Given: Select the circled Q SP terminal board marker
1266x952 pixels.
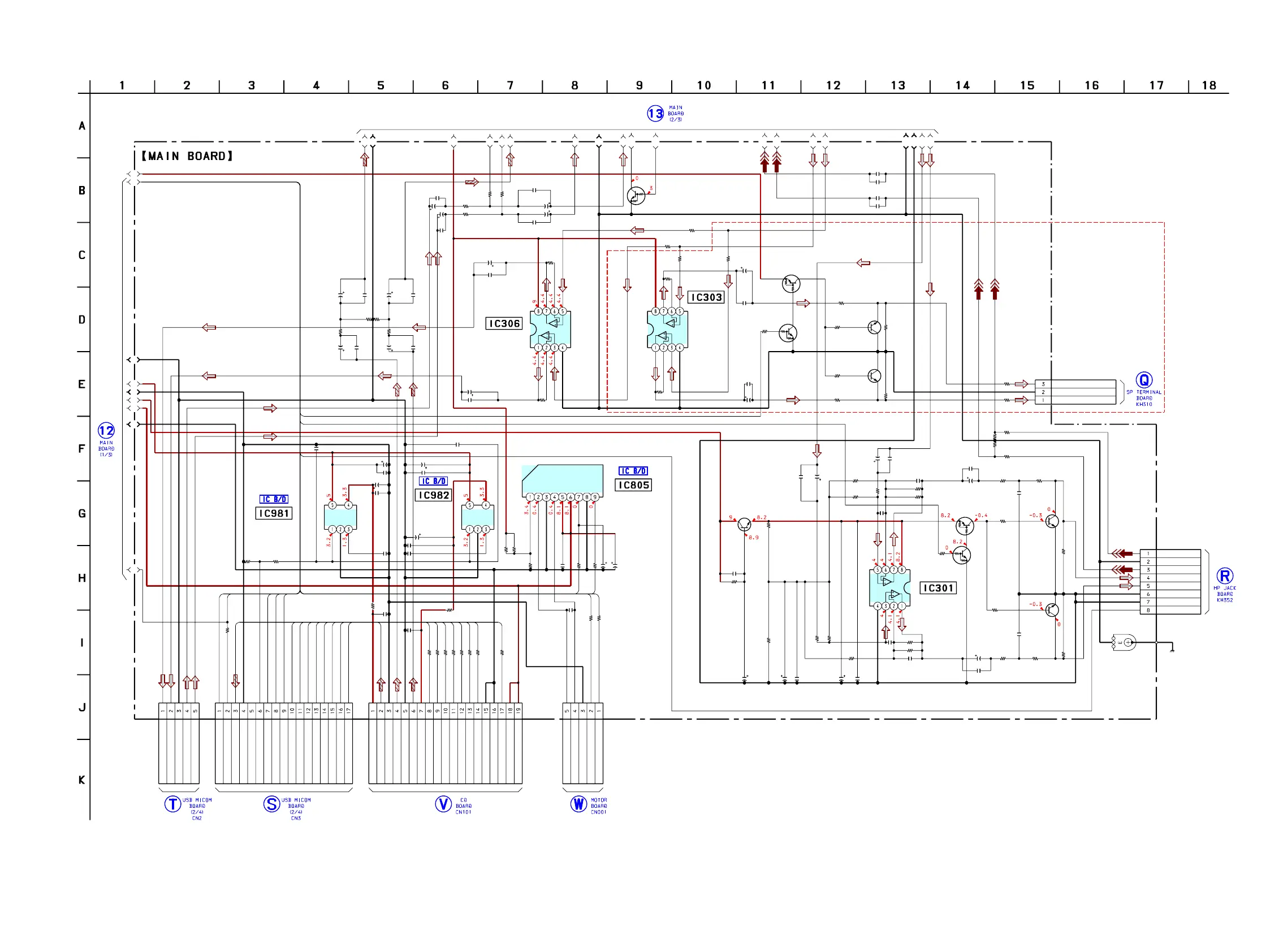Looking at the screenshot, I should [x=1143, y=380].
